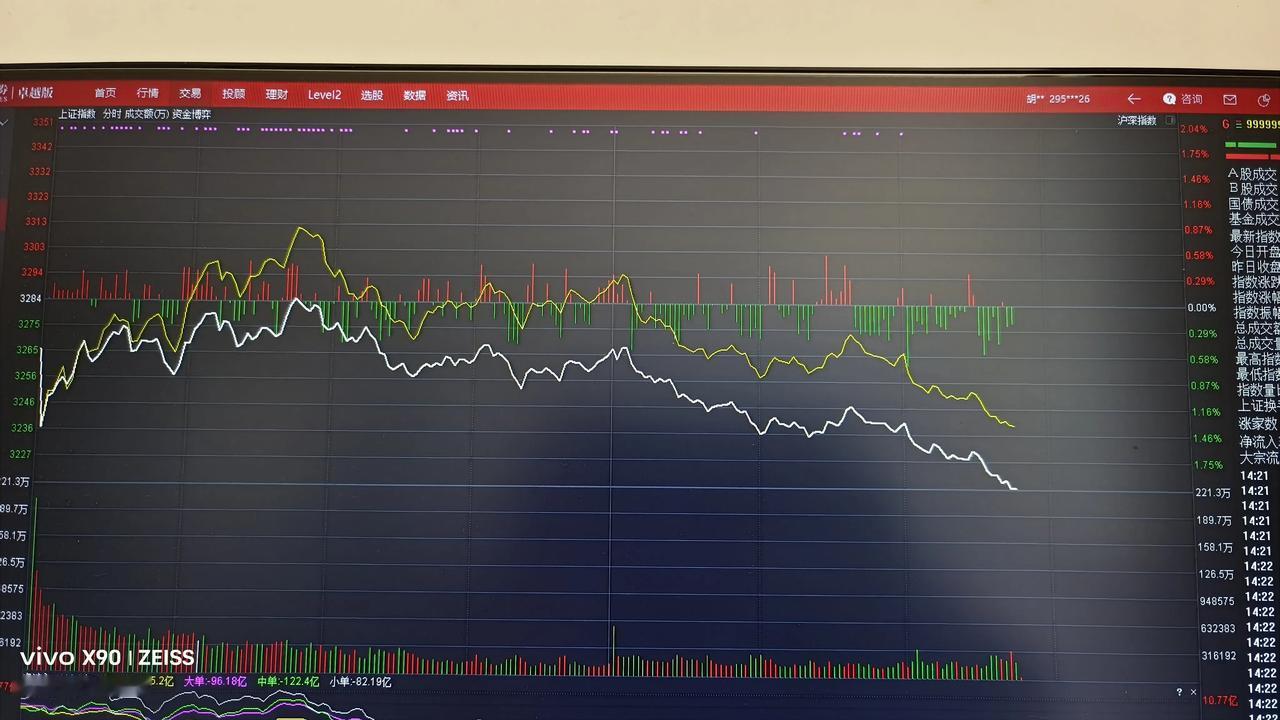This screenshot has width=1280, height=720.
Task: Click the 大单:-96.18亿 value
Action: [x=215, y=682]
